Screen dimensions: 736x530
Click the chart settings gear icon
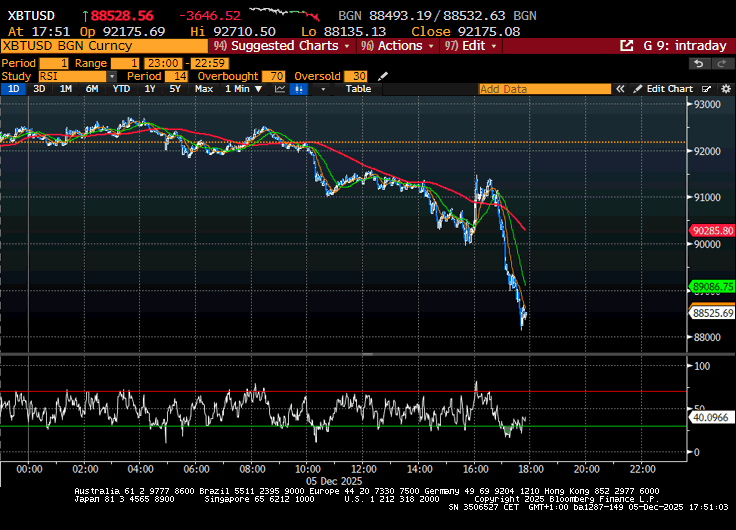click(x=724, y=89)
